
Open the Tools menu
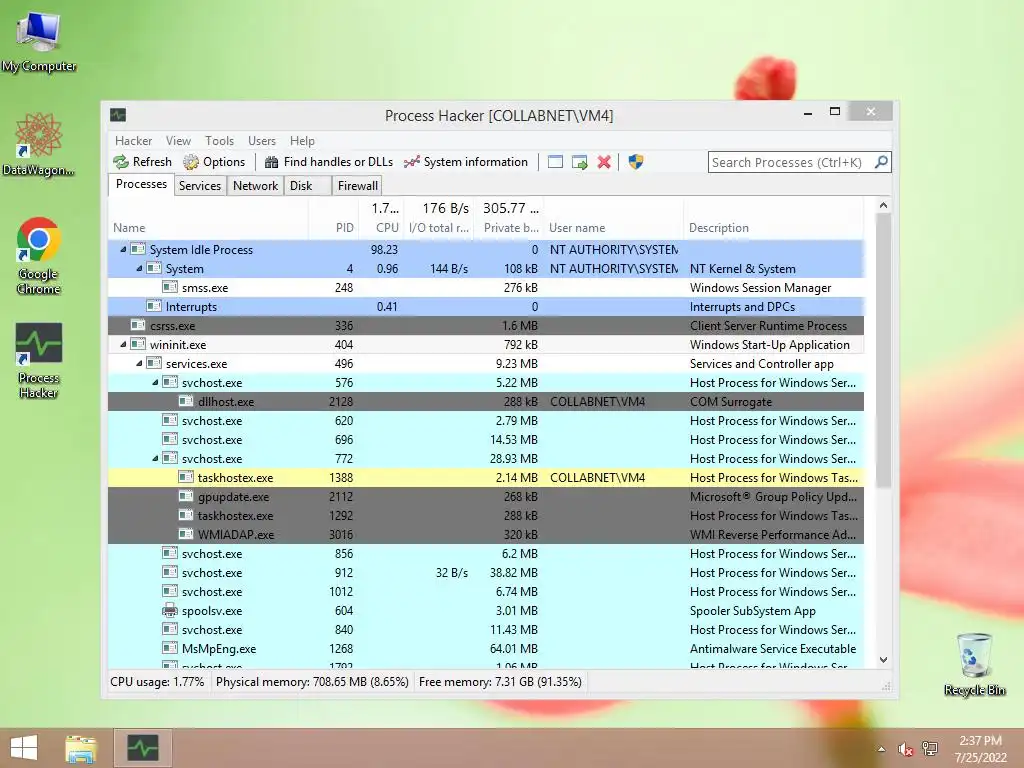(x=219, y=141)
